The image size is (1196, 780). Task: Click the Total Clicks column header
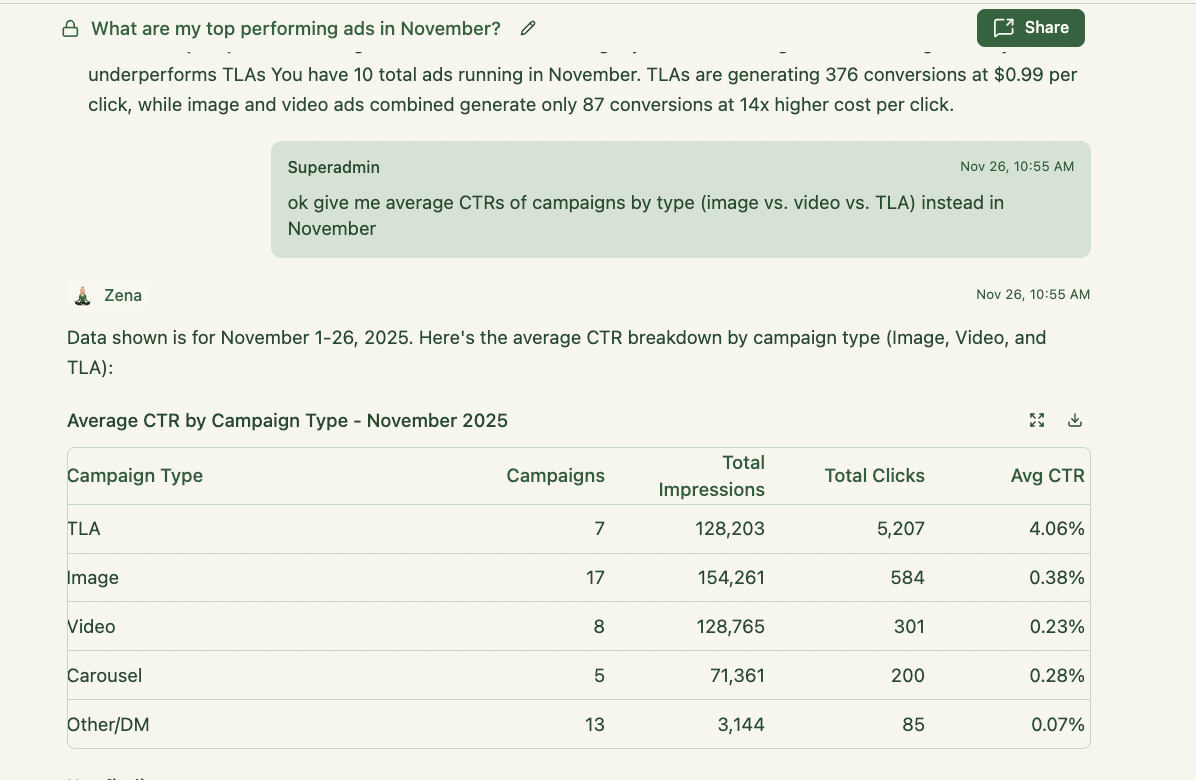tap(874, 475)
